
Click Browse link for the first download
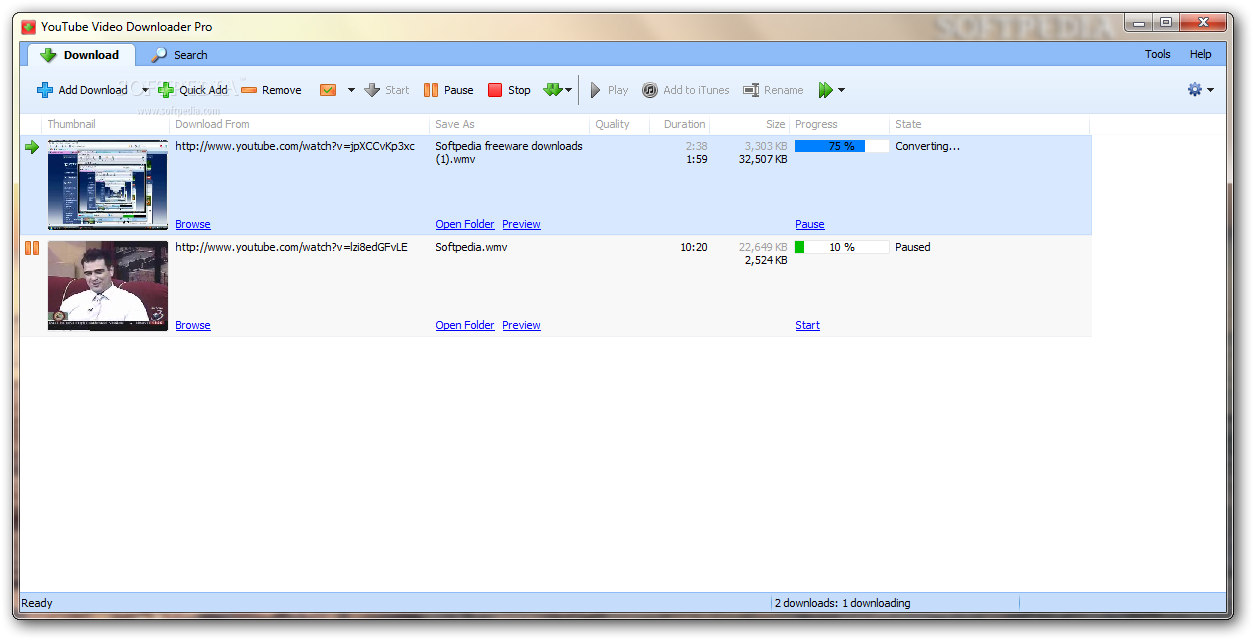tap(193, 224)
